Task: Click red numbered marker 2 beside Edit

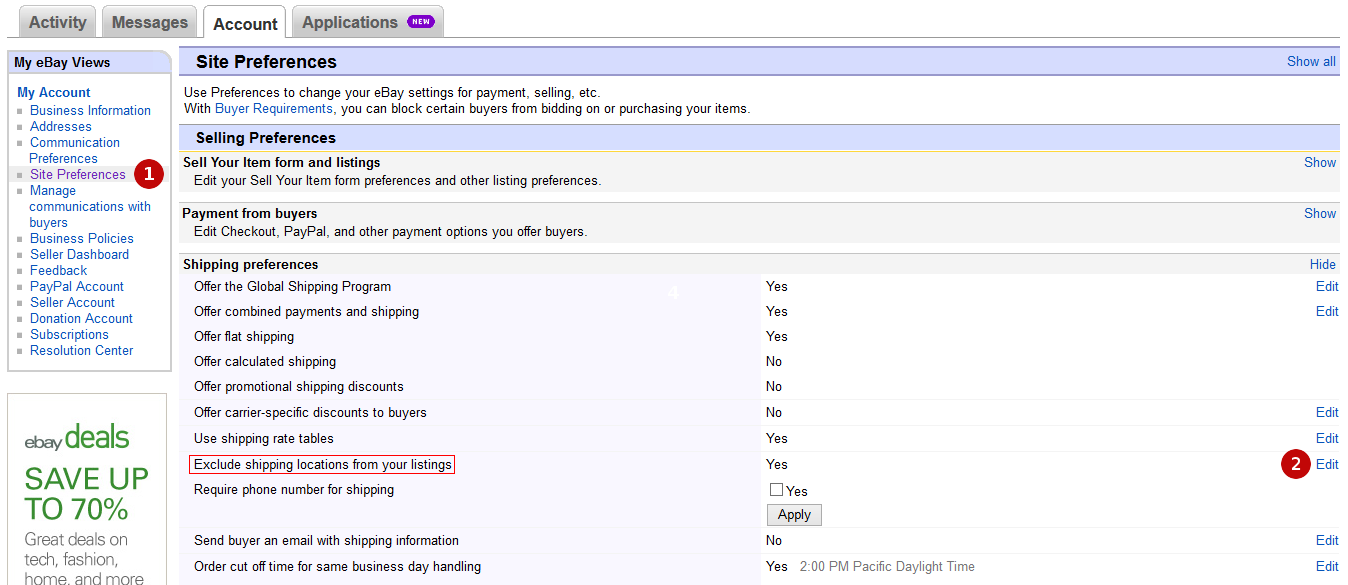Action: [1296, 464]
